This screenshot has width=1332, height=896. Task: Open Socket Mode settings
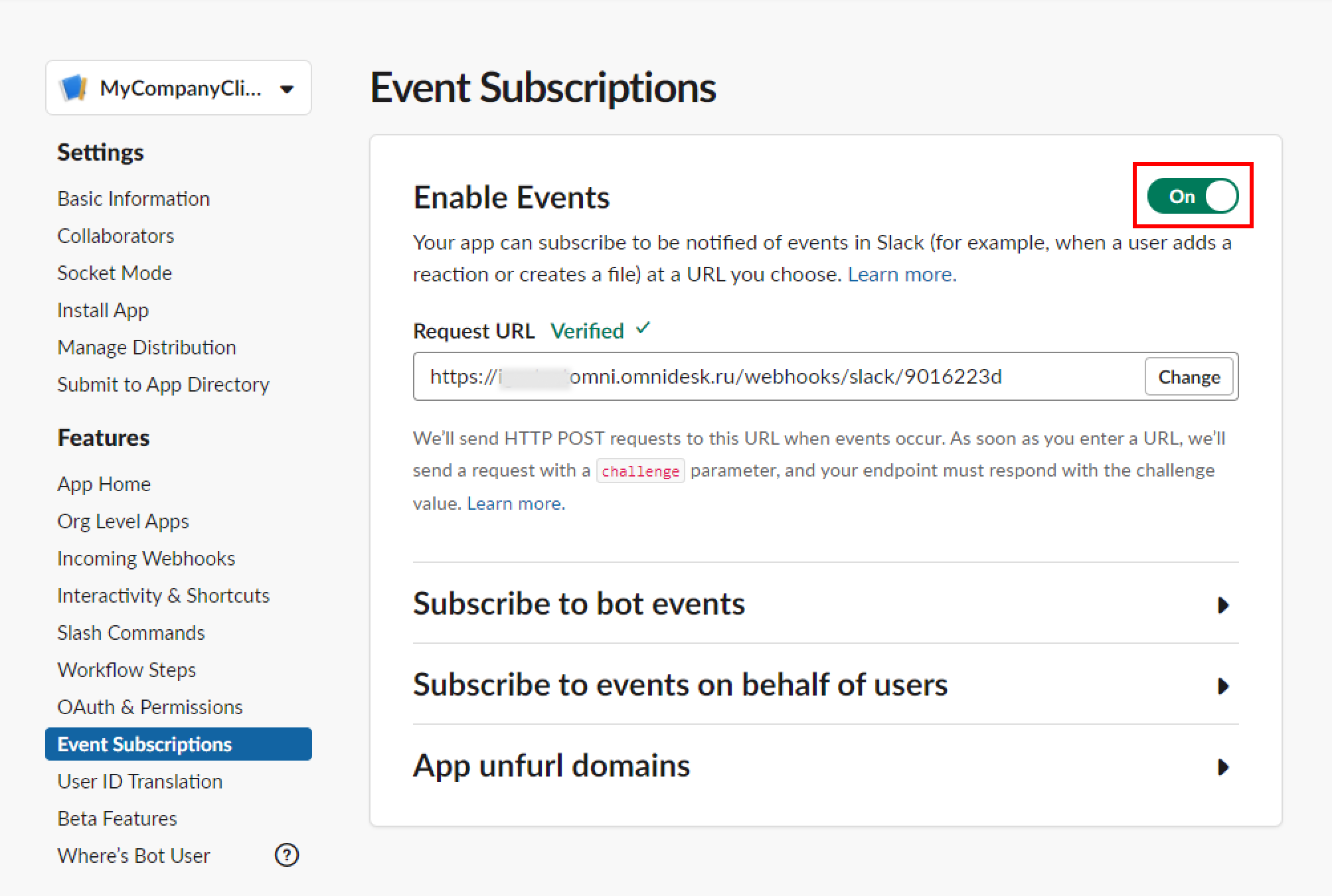pos(115,273)
